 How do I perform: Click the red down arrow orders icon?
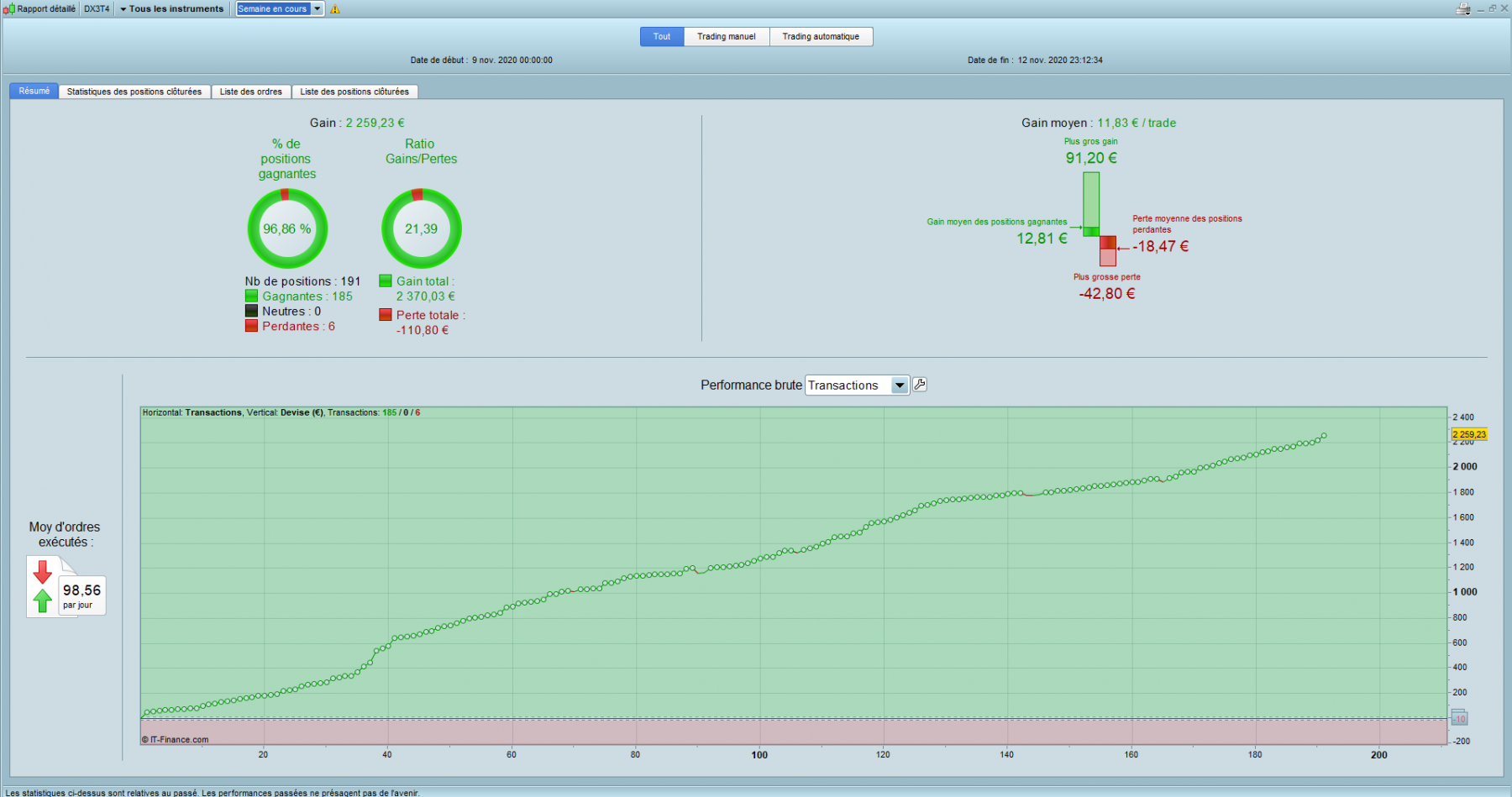pos(42,572)
